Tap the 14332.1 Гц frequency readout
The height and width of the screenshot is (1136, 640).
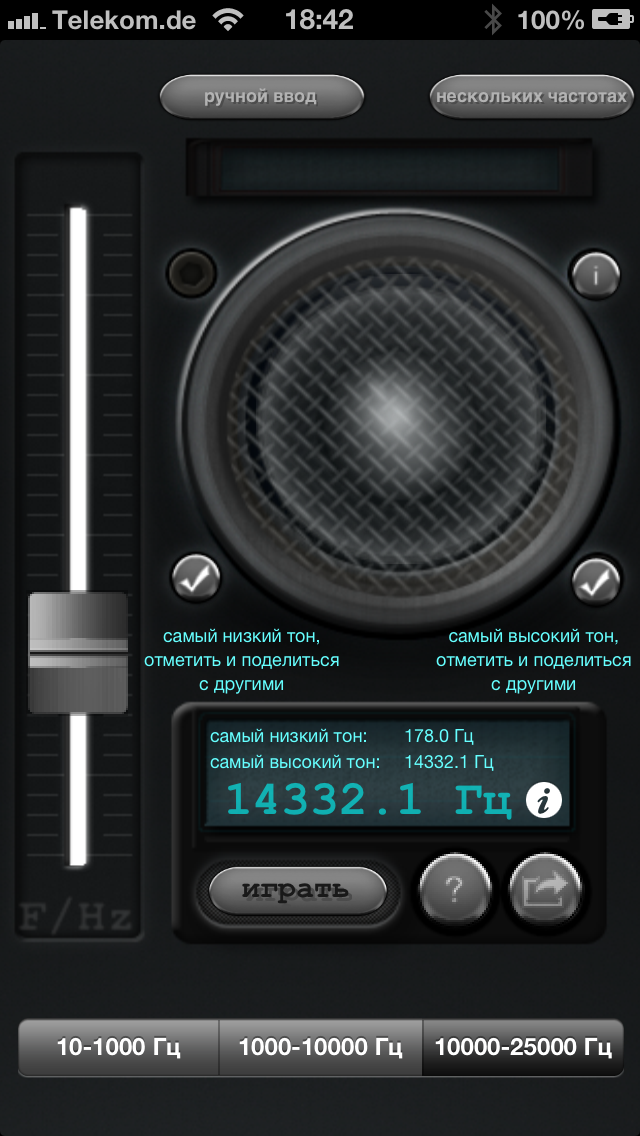click(x=370, y=801)
